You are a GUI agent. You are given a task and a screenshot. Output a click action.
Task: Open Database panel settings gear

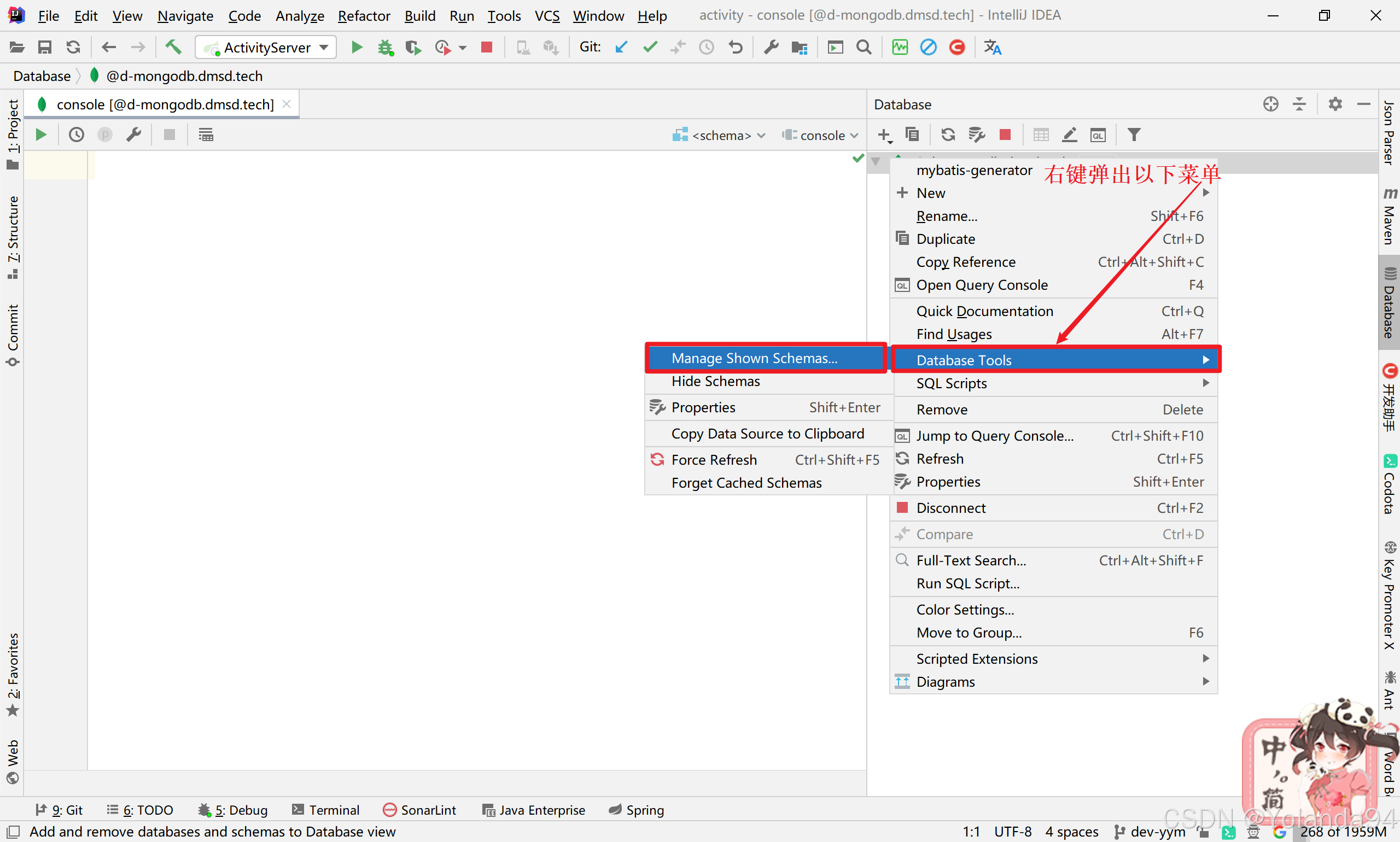[x=1335, y=104]
